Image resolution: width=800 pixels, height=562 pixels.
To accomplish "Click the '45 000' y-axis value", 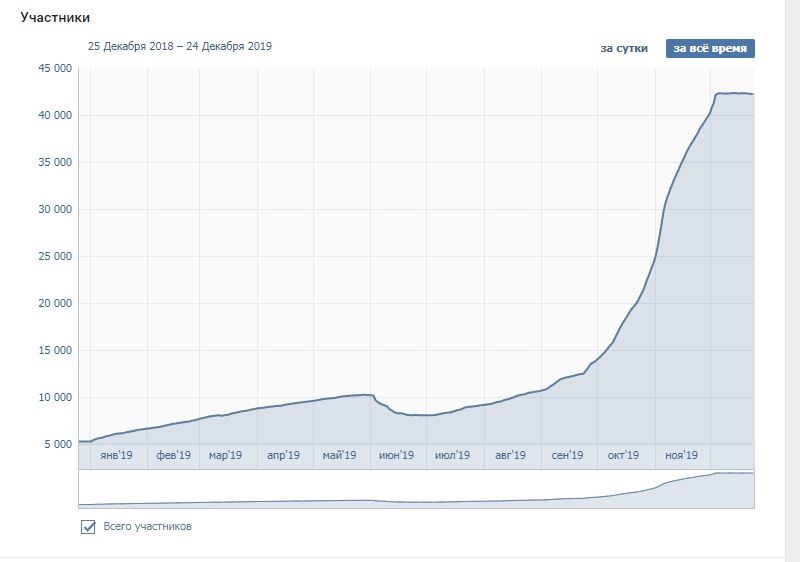I will (x=55, y=68).
